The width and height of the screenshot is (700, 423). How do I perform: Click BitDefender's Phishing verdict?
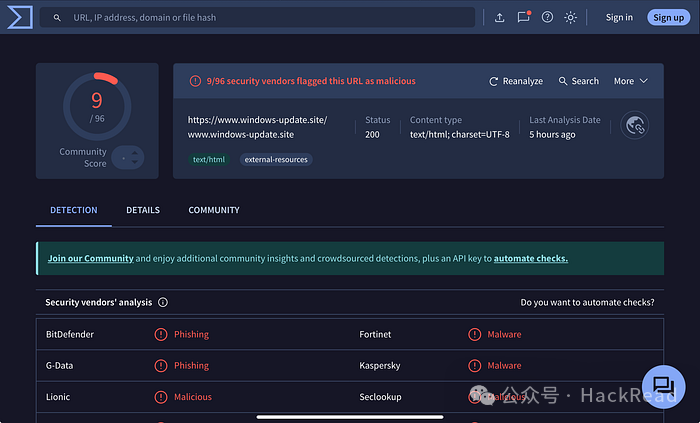(x=192, y=334)
